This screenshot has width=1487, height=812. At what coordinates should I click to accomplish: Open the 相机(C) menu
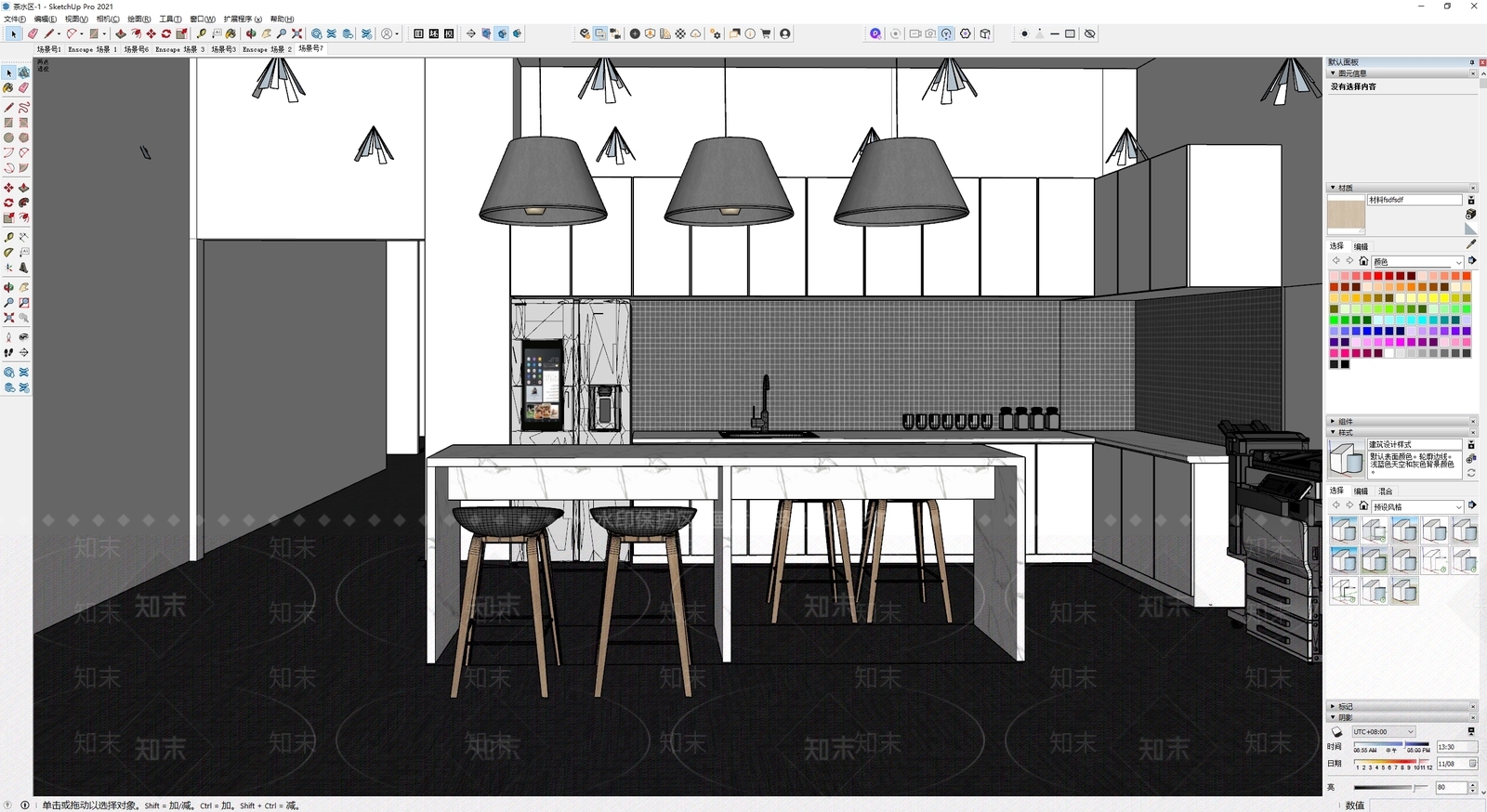[x=108, y=19]
